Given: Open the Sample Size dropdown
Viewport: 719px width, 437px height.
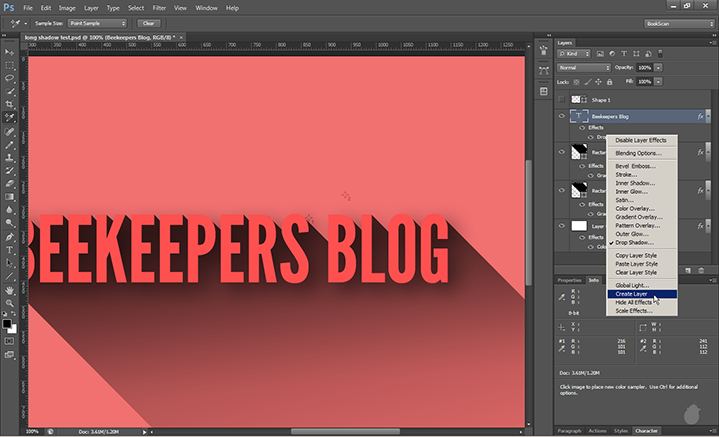Looking at the screenshot, I should click(x=96, y=22).
